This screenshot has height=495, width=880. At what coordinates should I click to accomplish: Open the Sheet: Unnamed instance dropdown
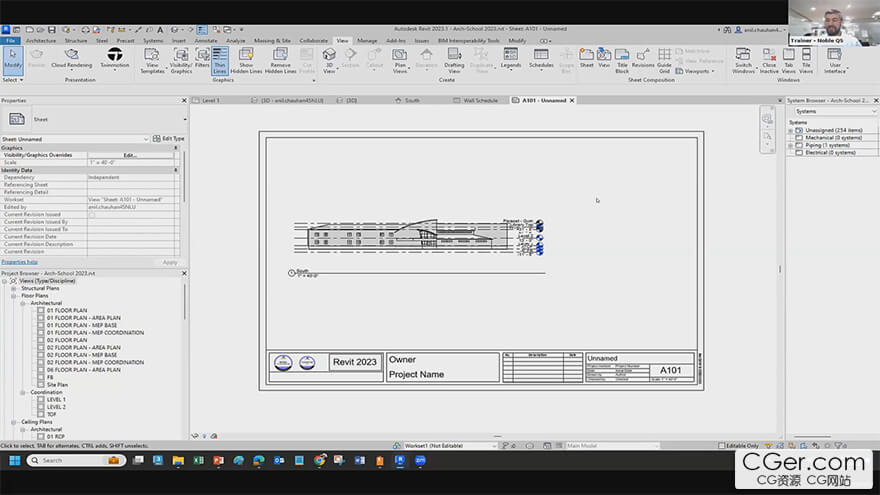coord(75,139)
